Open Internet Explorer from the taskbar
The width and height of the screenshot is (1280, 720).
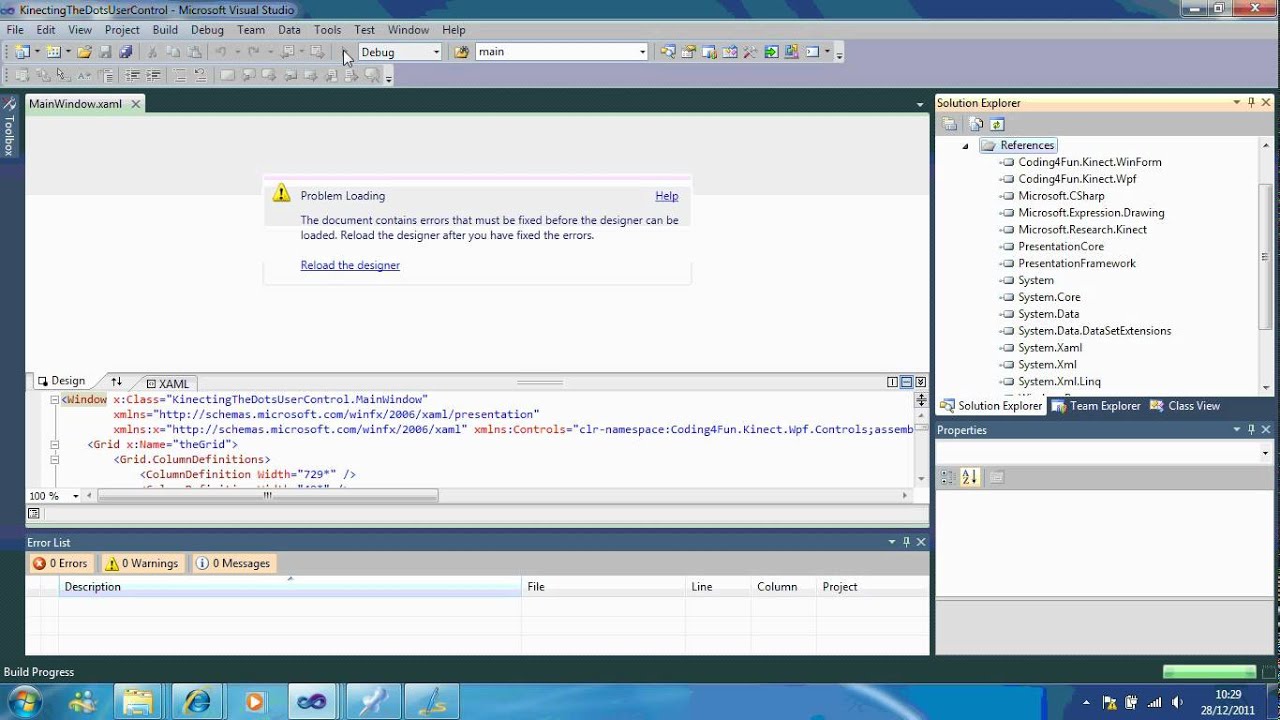[199, 701]
